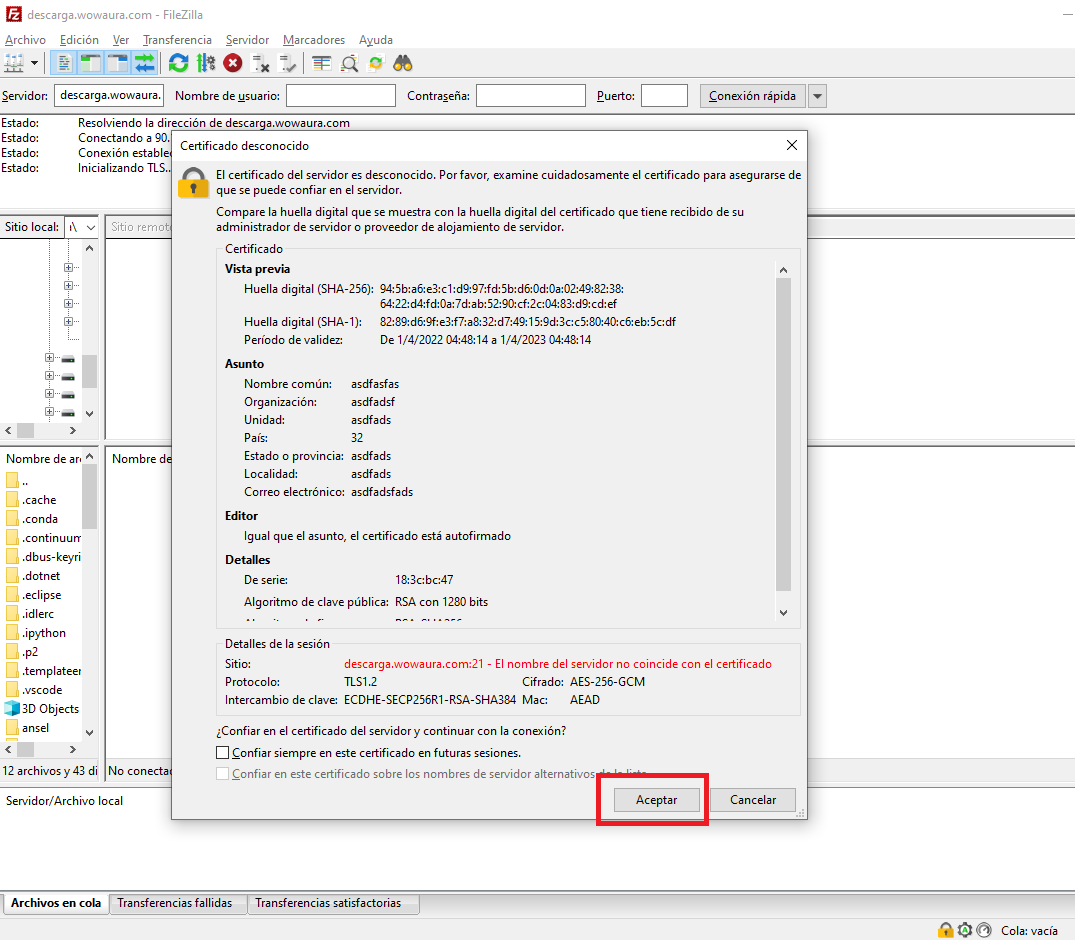Select the .eclipse folder icon
Screen dimensions: 1075x940
12,594
